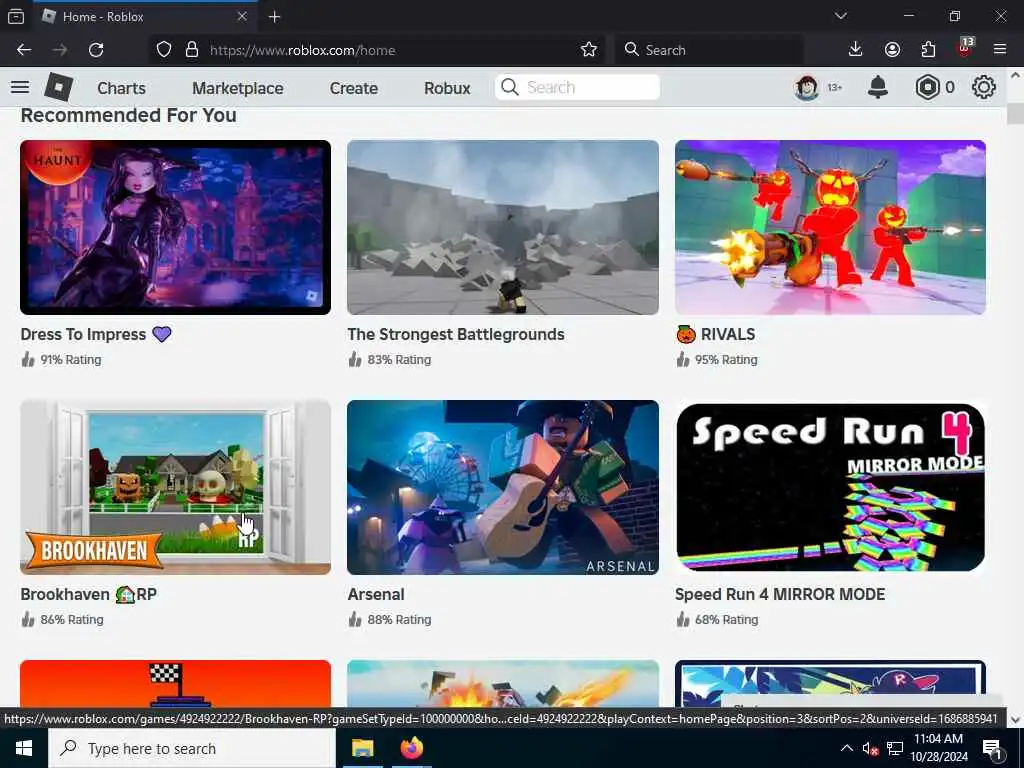Open File Explorer from taskbar
This screenshot has height=768, width=1024.
[x=362, y=748]
